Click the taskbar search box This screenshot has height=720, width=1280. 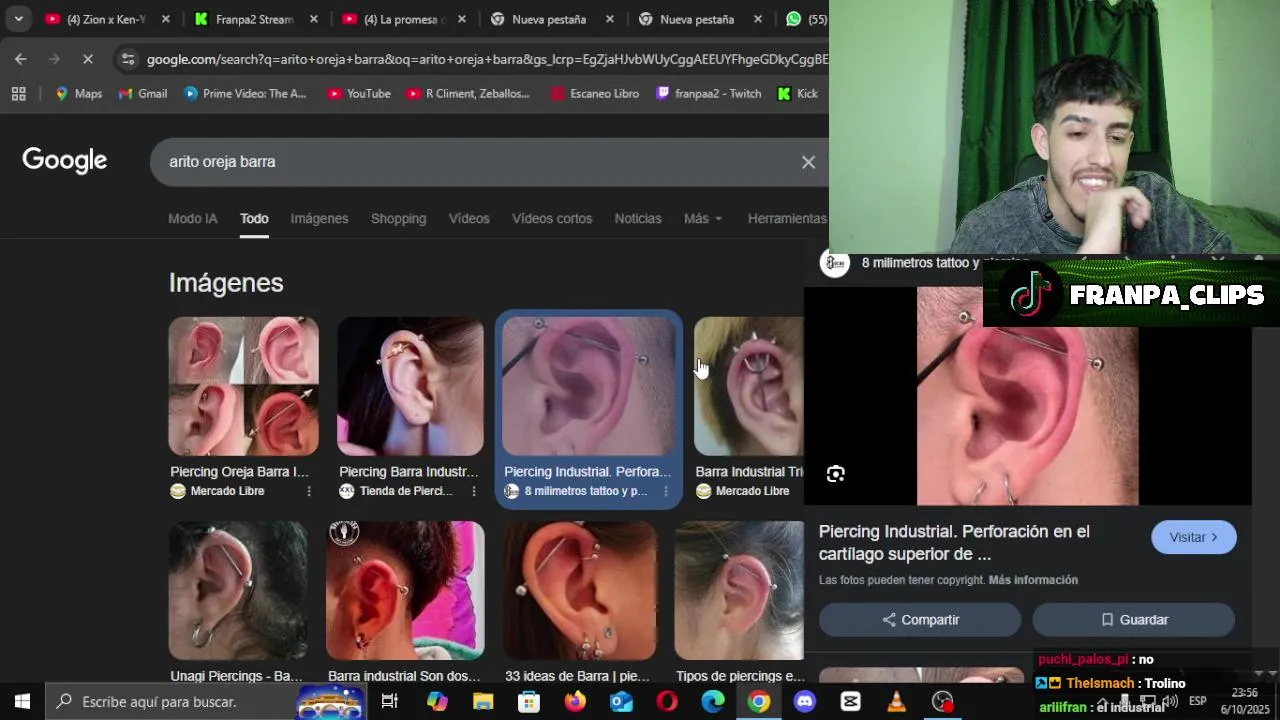(x=206, y=702)
